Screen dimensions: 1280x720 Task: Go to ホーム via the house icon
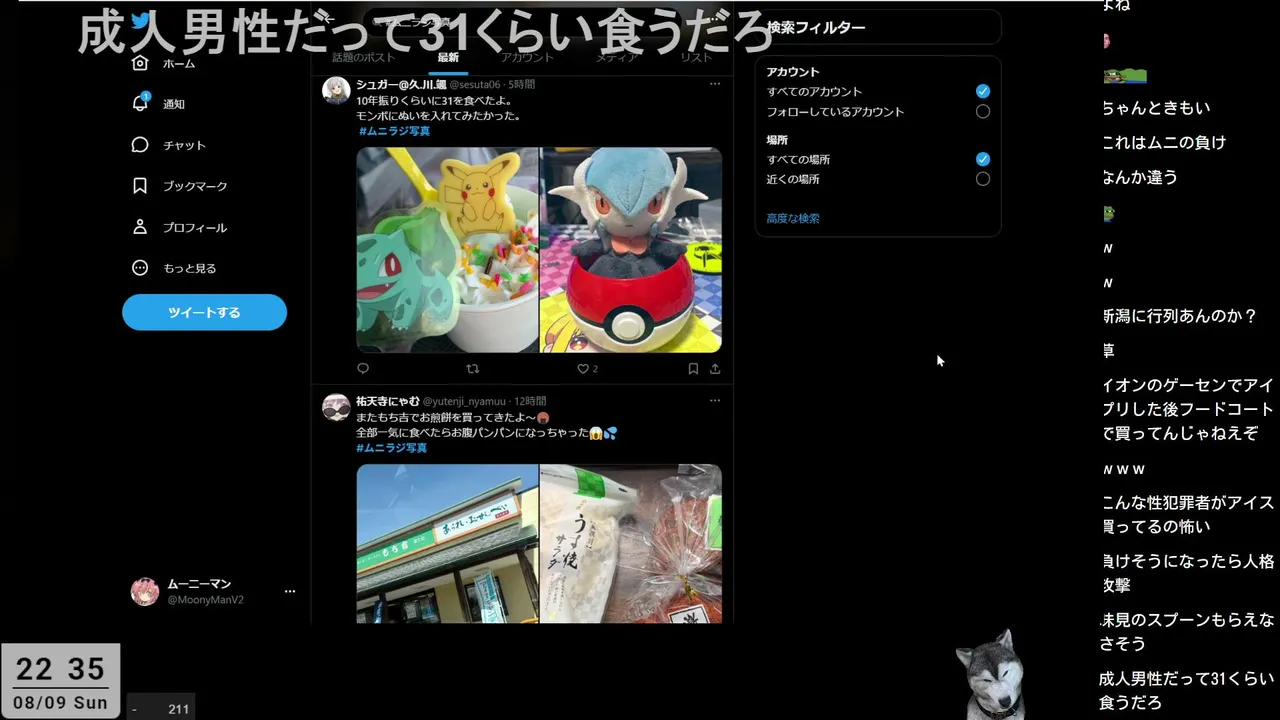coord(140,63)
